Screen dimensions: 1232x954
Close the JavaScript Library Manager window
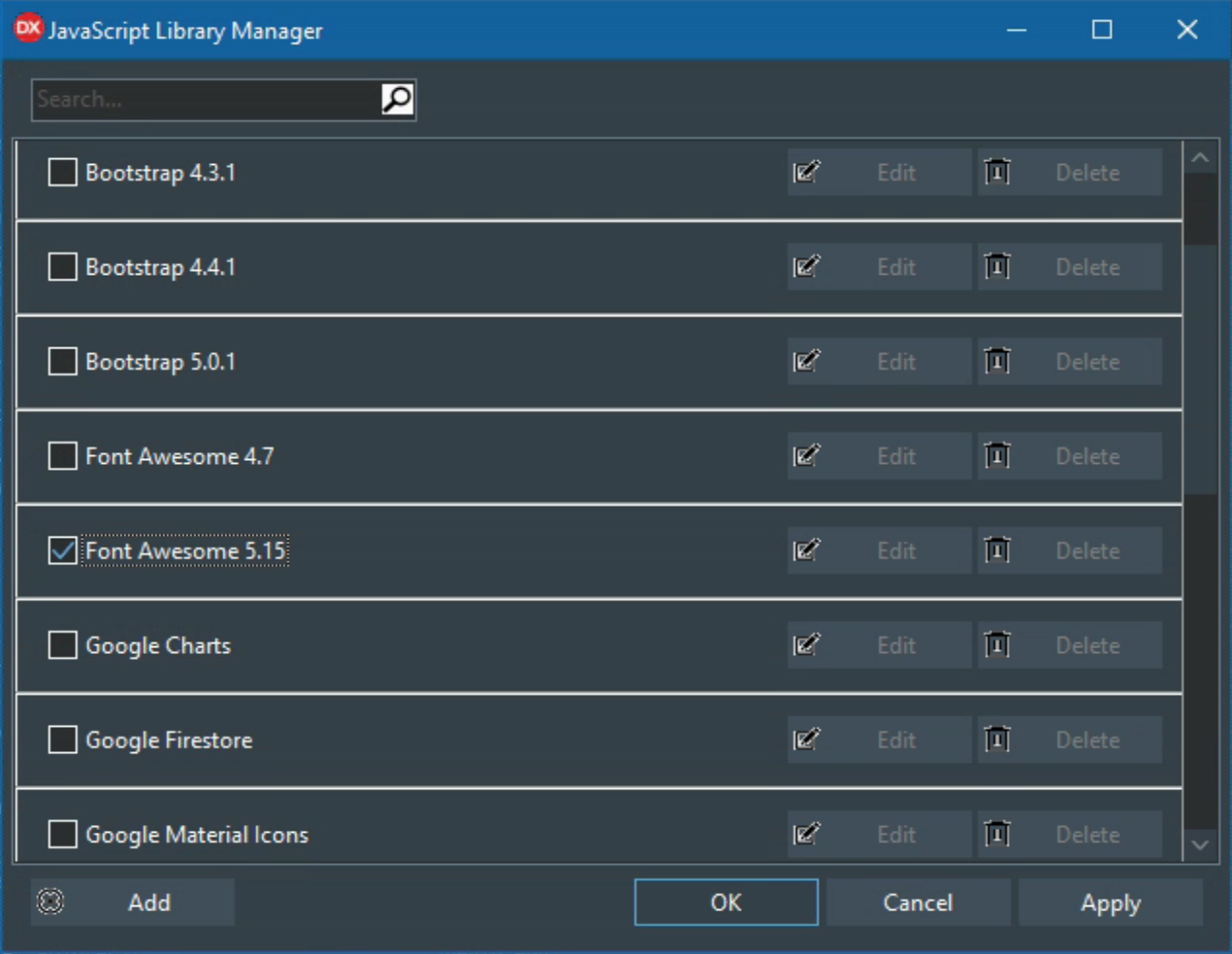tap(1187, 29)
